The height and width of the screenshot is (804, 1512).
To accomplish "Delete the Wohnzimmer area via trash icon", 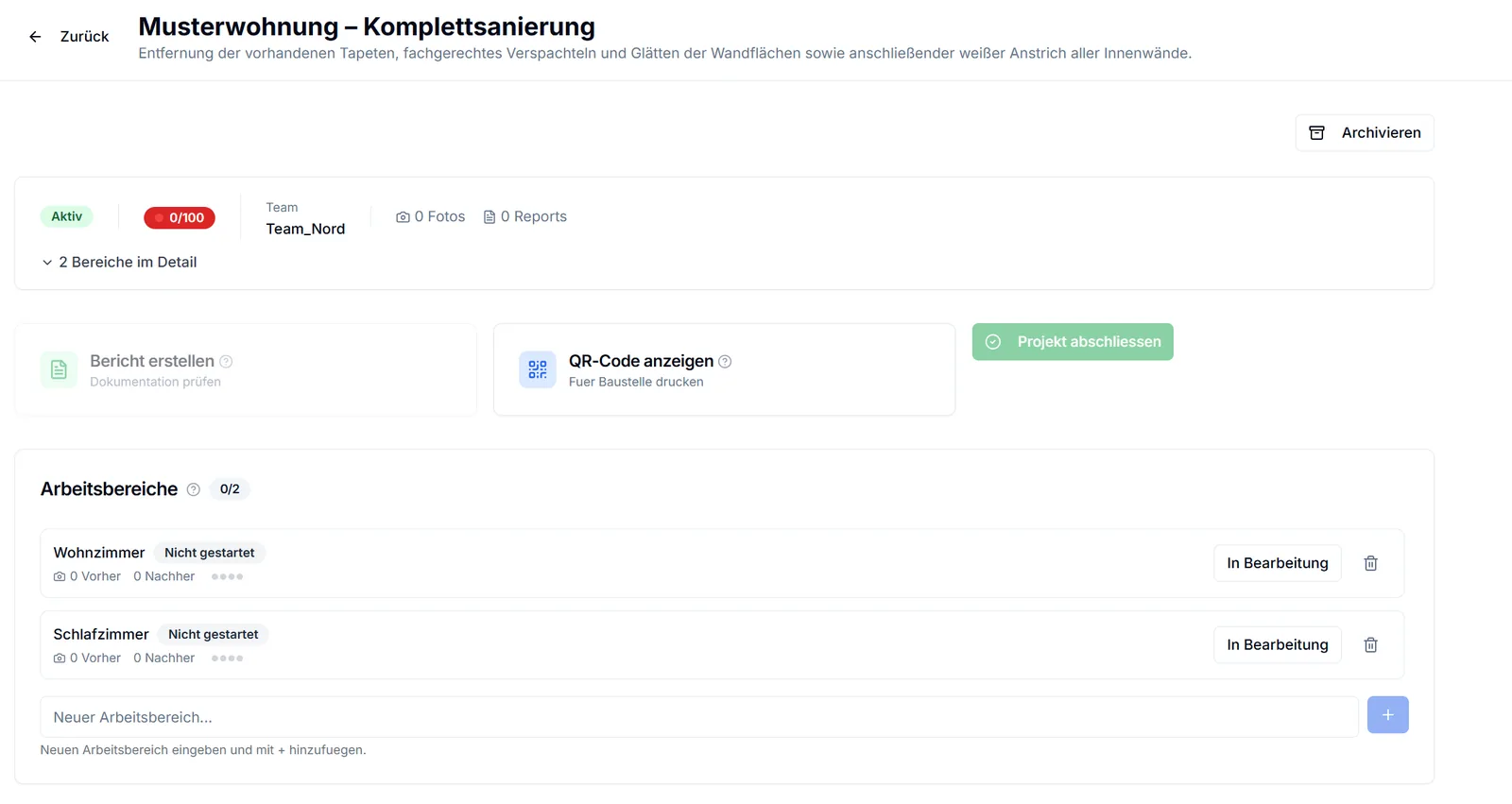I will (x=1371, y=563).
